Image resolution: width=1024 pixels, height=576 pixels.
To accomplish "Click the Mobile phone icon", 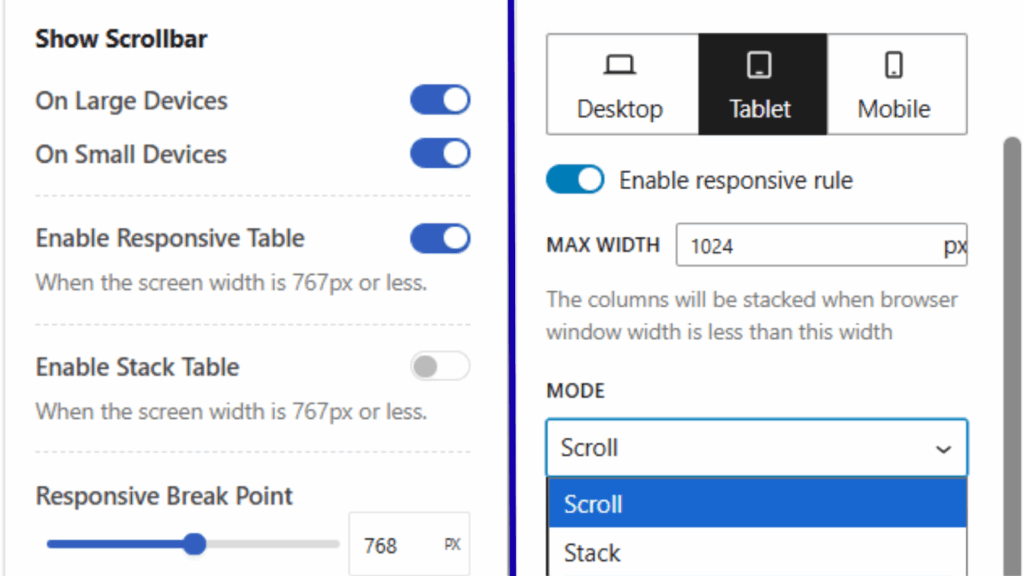I will point(894,66).
